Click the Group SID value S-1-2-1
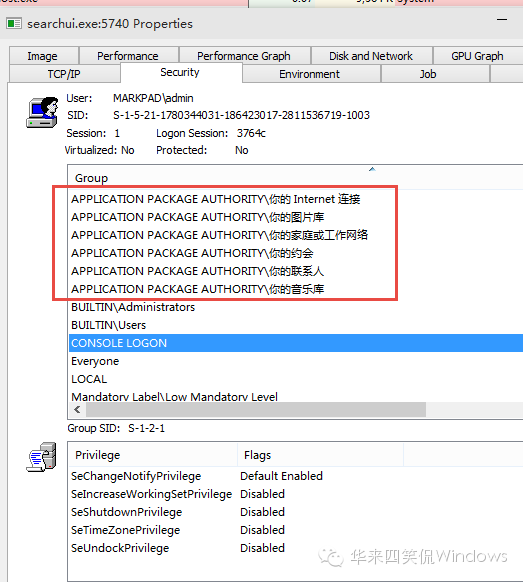The height and width of the screenshot is (582, 523). tap(146, 428)
